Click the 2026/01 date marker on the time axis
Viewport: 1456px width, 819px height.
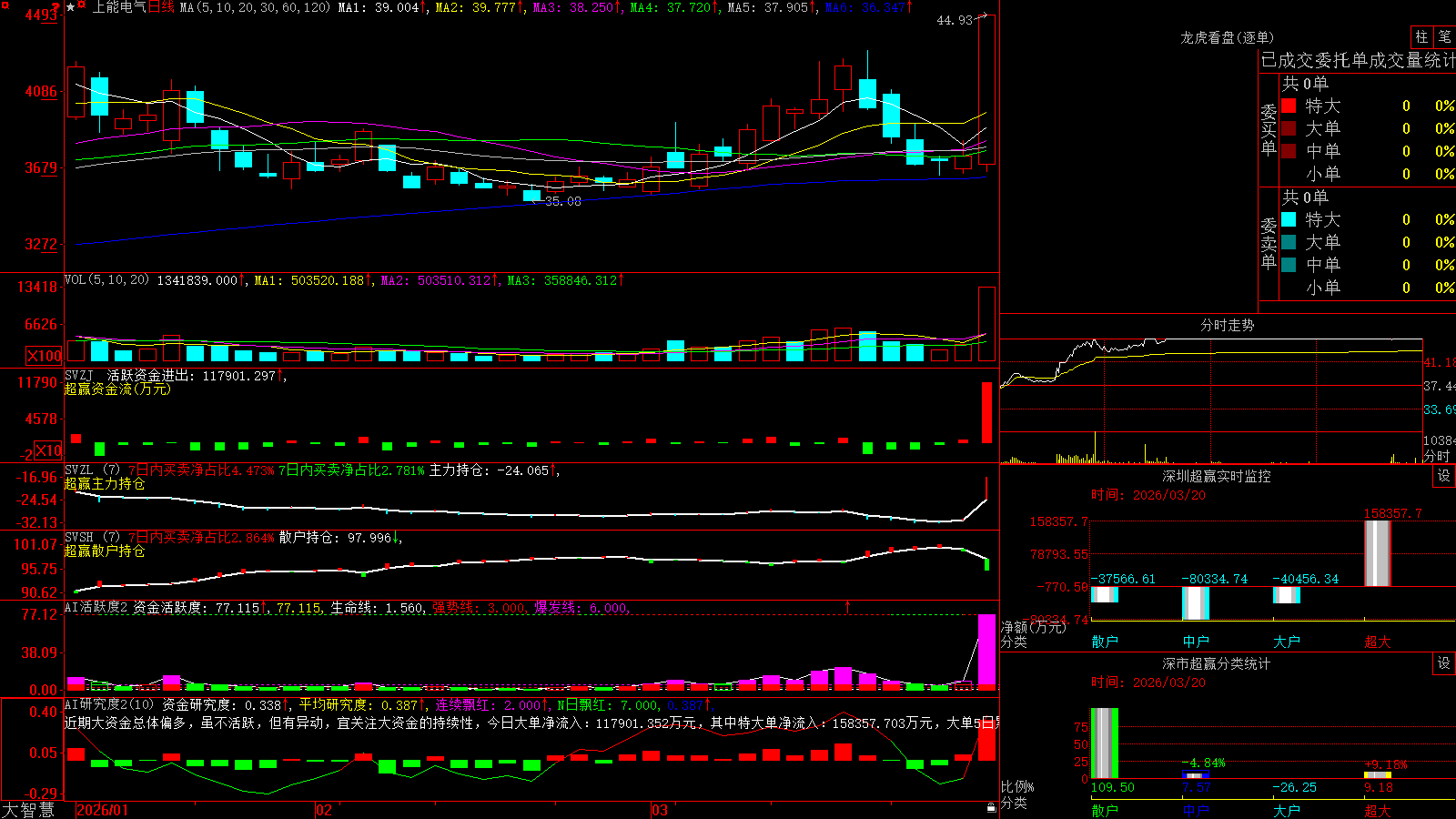(x=103, y=810)
